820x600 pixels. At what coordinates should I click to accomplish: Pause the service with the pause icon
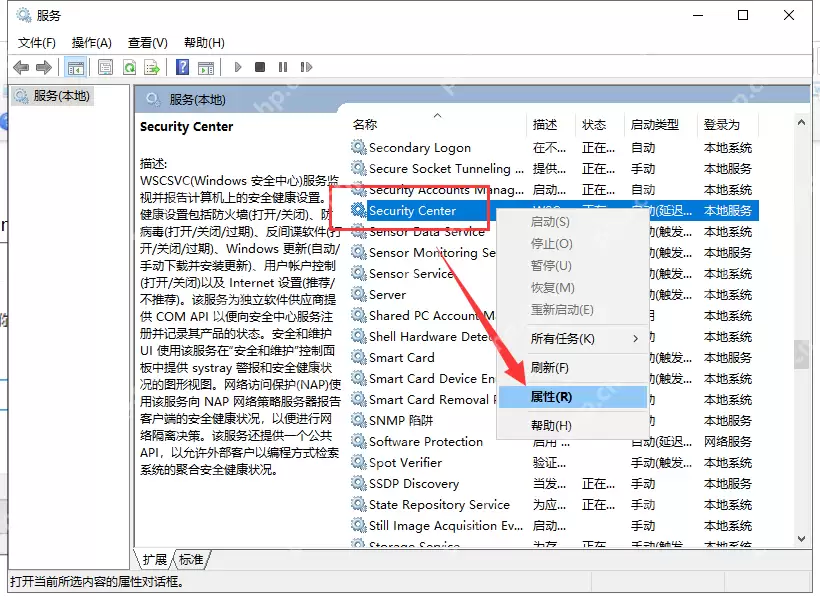click(x=283, y=67)
